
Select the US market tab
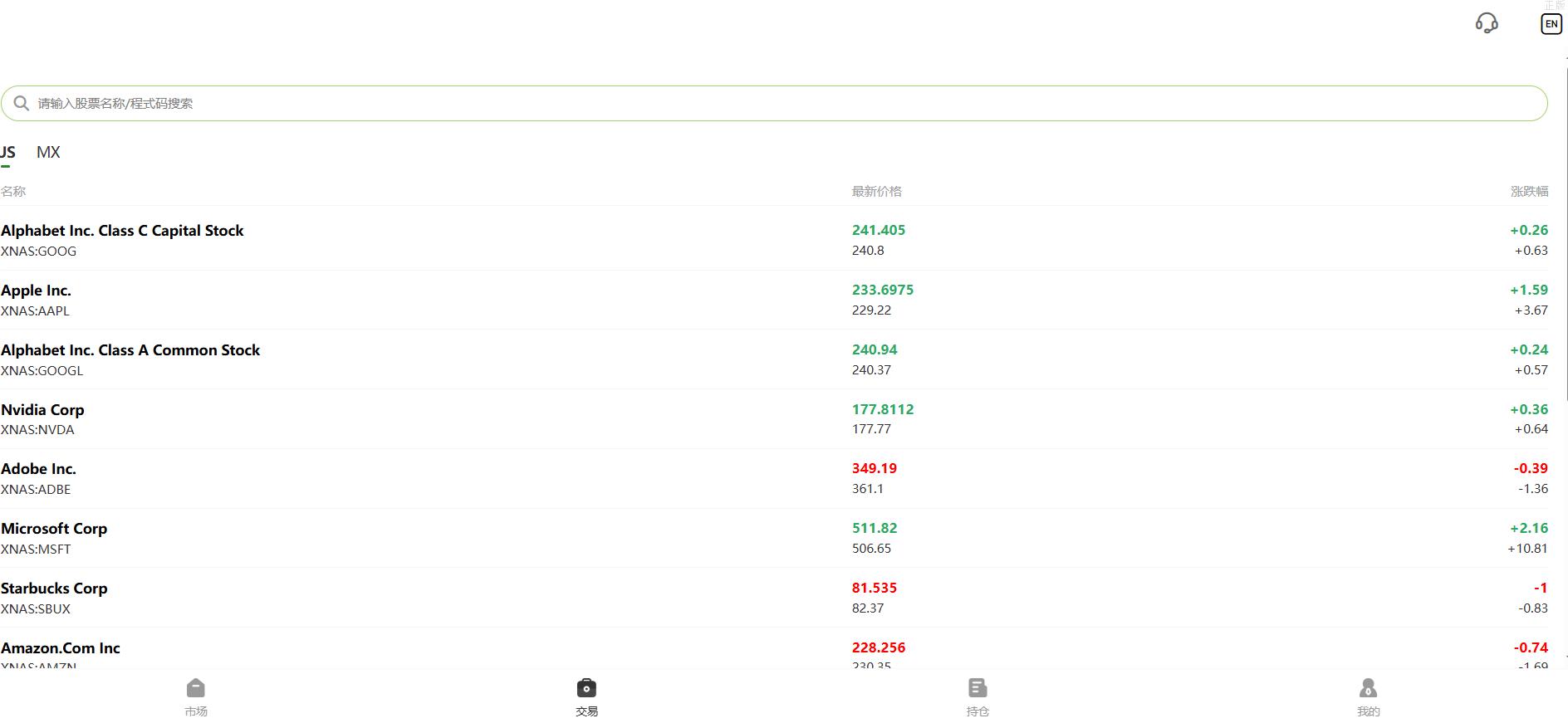[7, 152]
